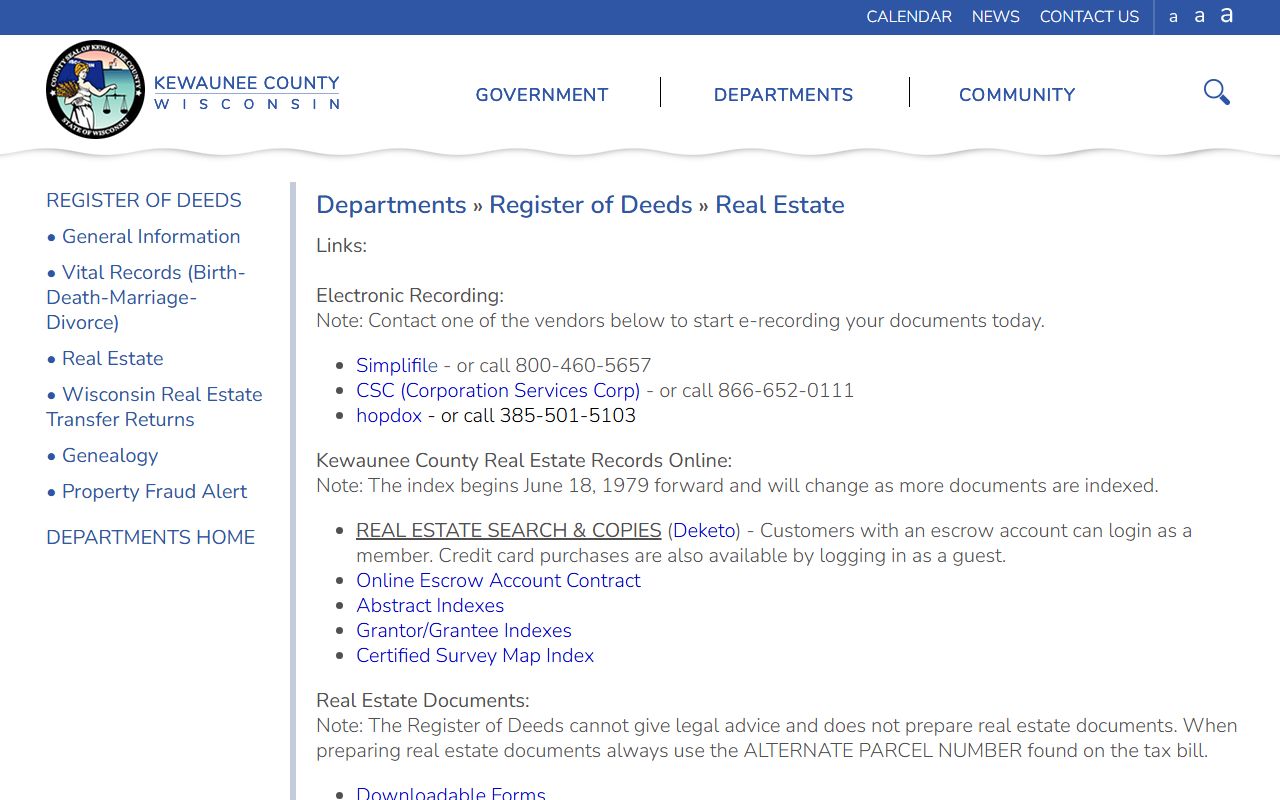This screenshot has height=800, width=1280.
Task: Click phone number 385-501-5103 text
Action: pos(568,415)
